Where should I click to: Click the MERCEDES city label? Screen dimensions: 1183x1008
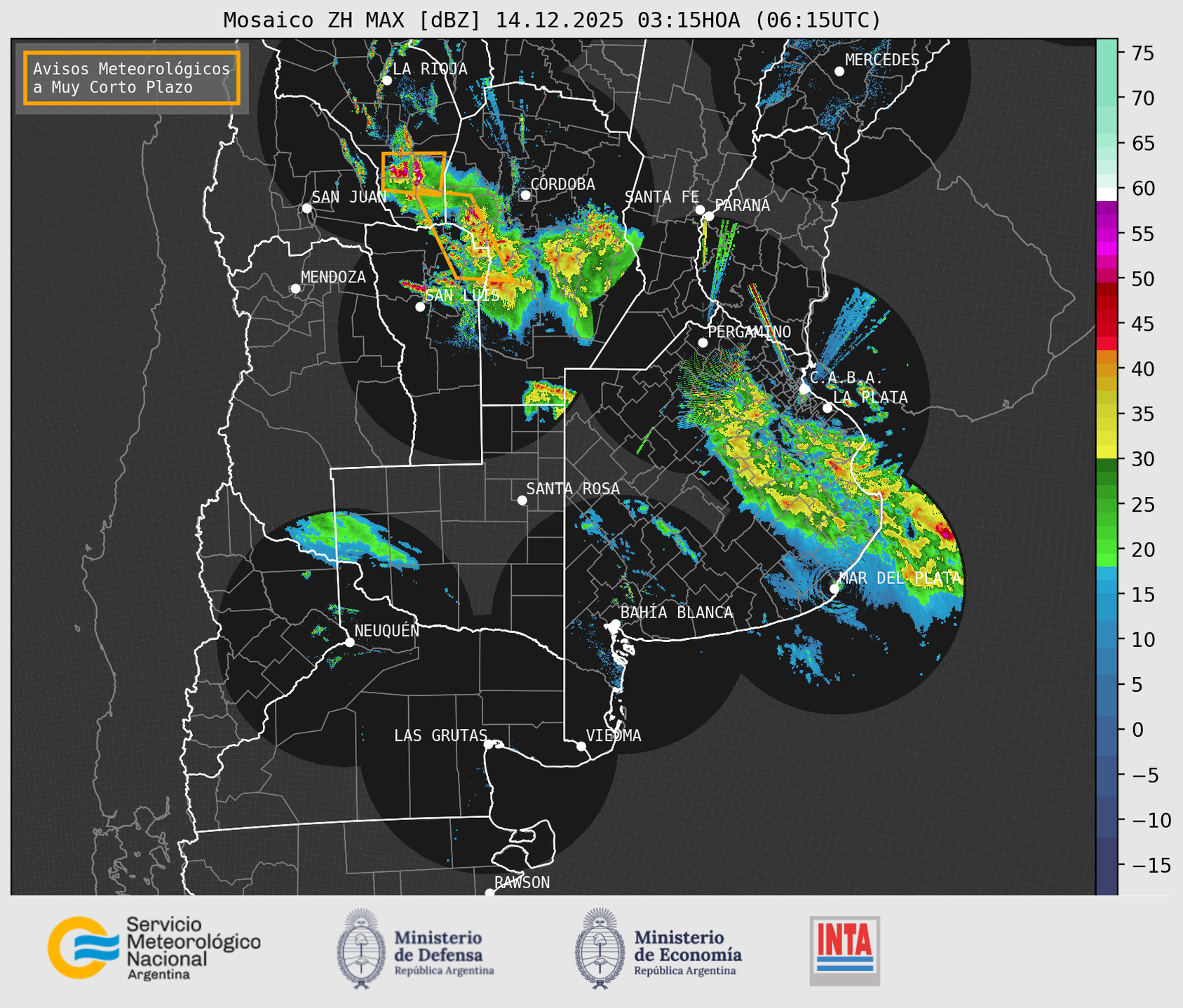point(882,60)
